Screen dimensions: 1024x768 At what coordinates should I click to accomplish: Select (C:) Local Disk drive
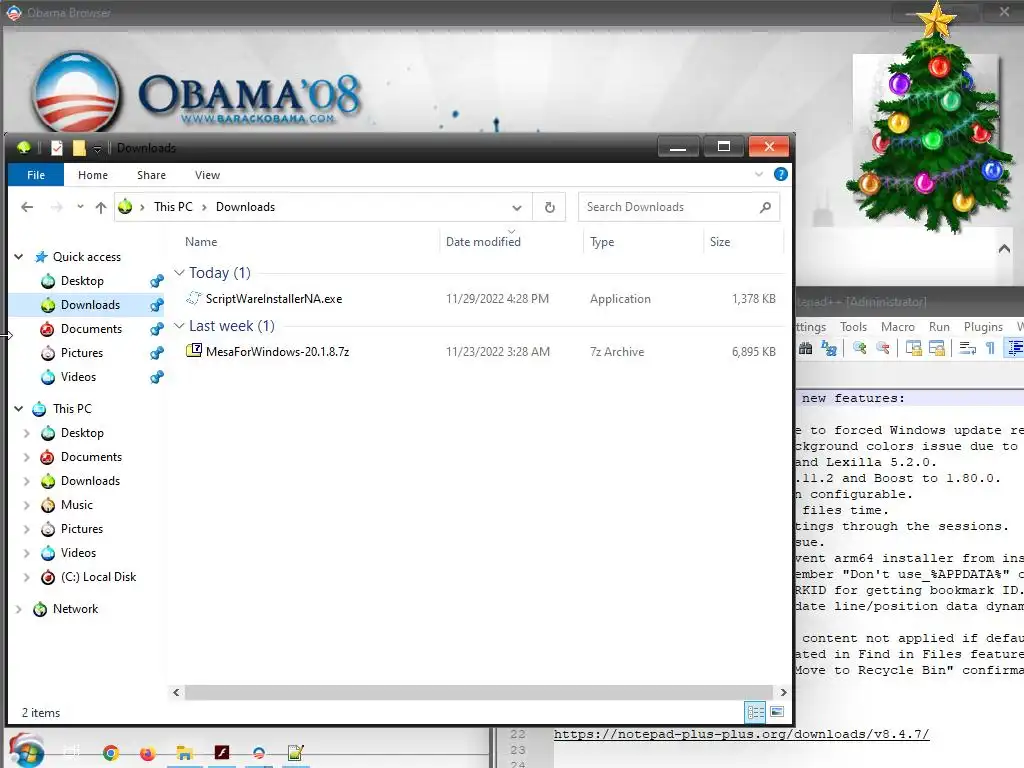pos(98,577)
